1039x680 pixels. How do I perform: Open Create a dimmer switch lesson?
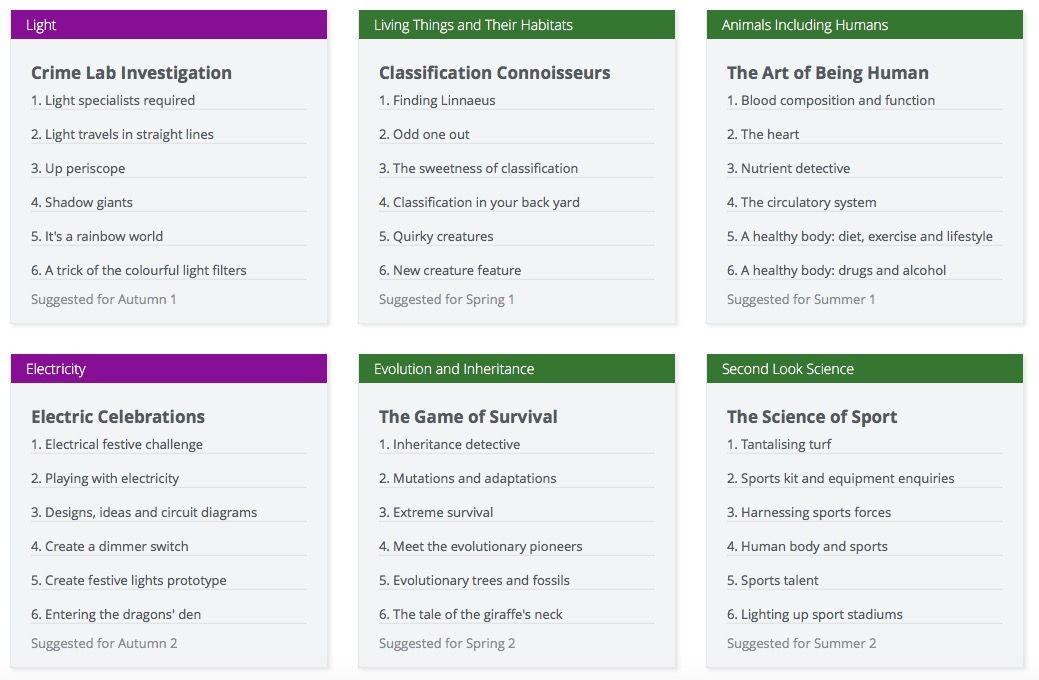(x=110, y=546)
